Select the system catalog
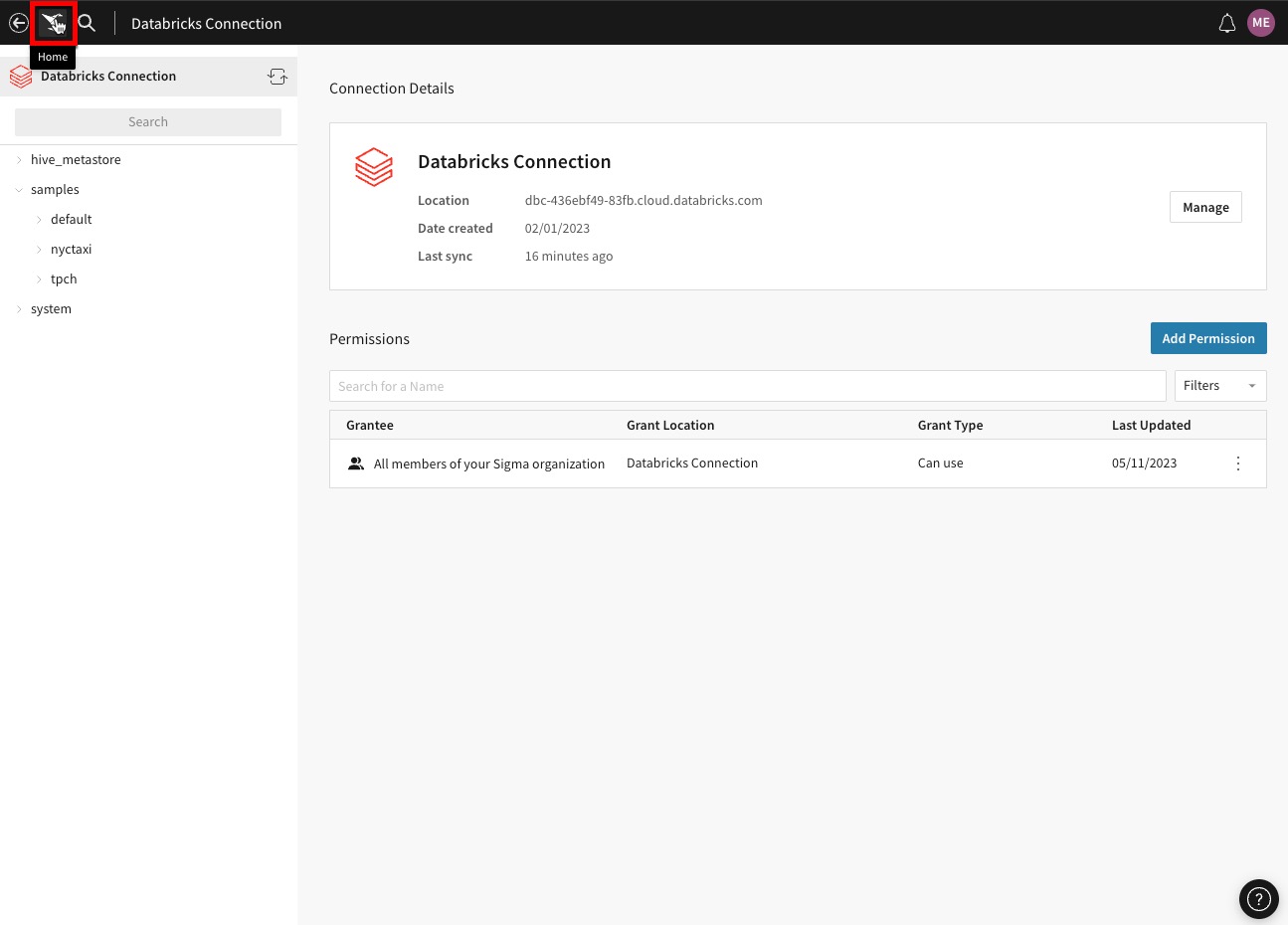This screenshot has width=1288, height=925. [51, 309]
